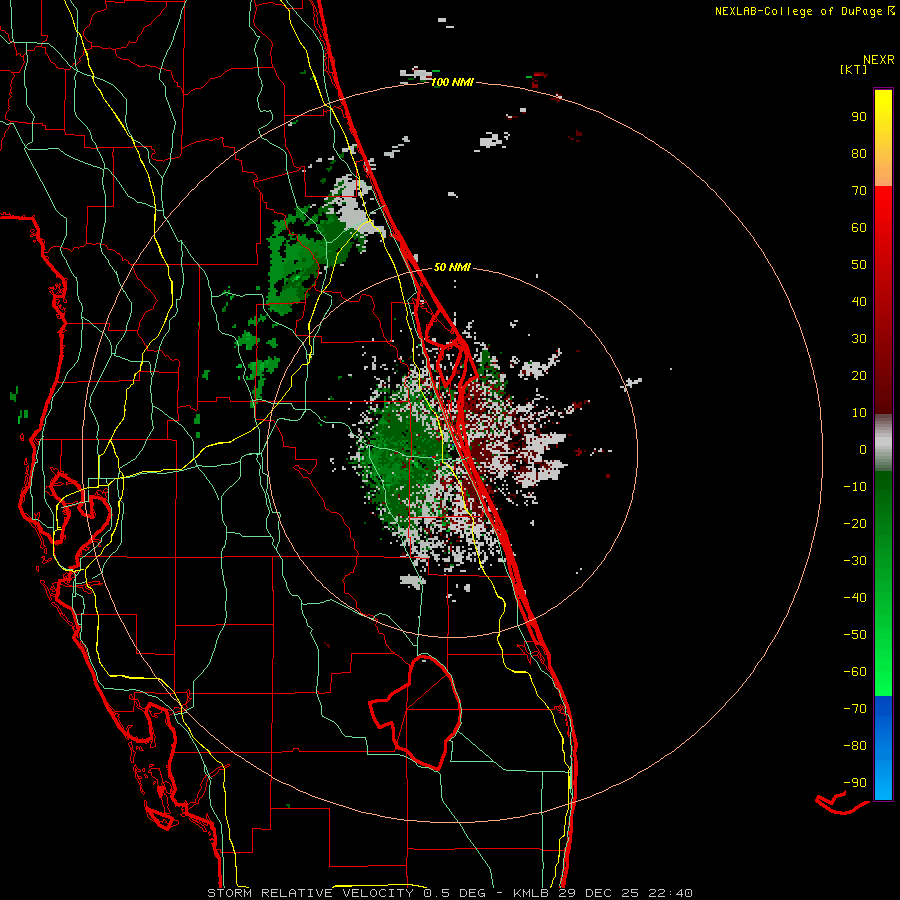Click the -70 value on the velocity scale
Viewport: 900px width, 900px height.
(x=855, y=709)
